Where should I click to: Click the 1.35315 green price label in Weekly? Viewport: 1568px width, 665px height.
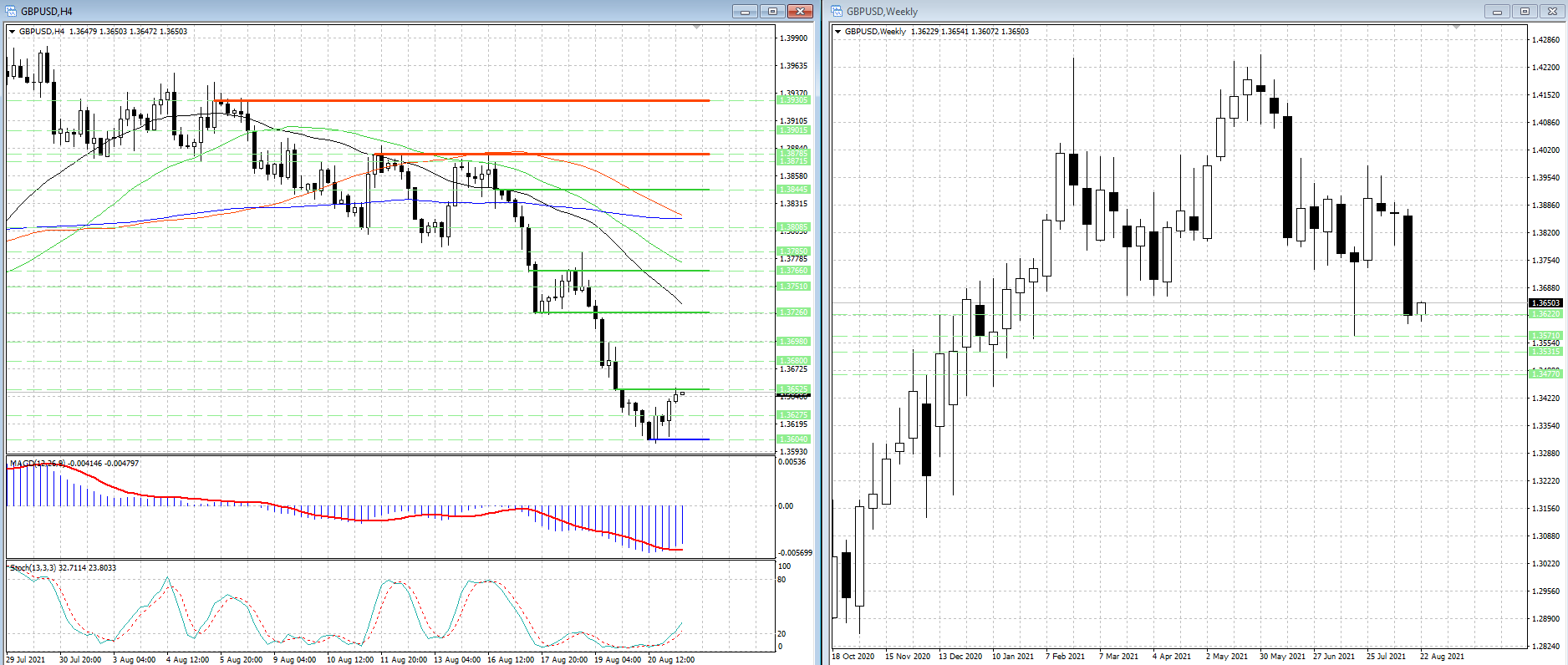[x=1545, y=352]
